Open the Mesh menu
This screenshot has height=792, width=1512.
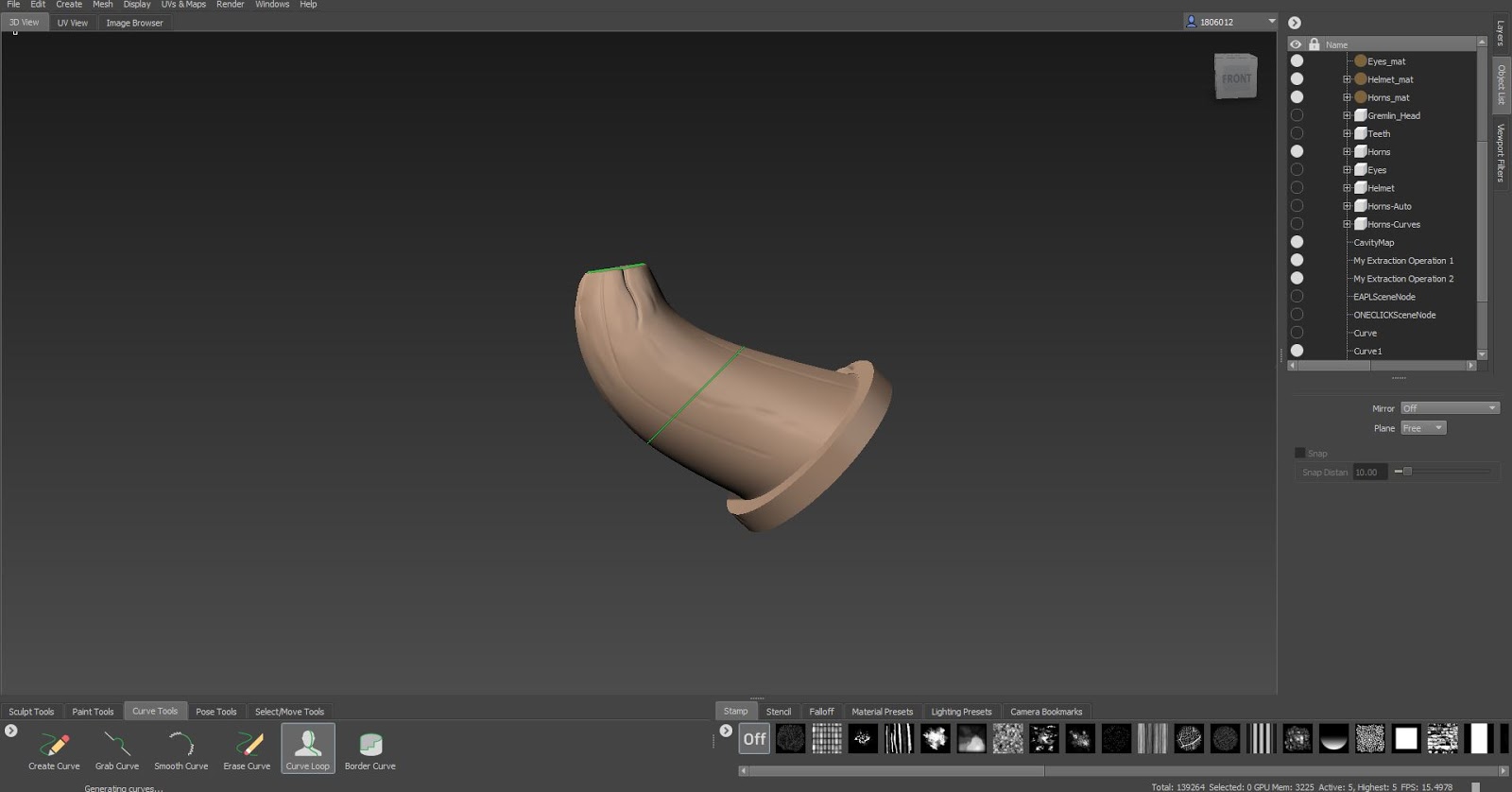click(x=103, y=5)
